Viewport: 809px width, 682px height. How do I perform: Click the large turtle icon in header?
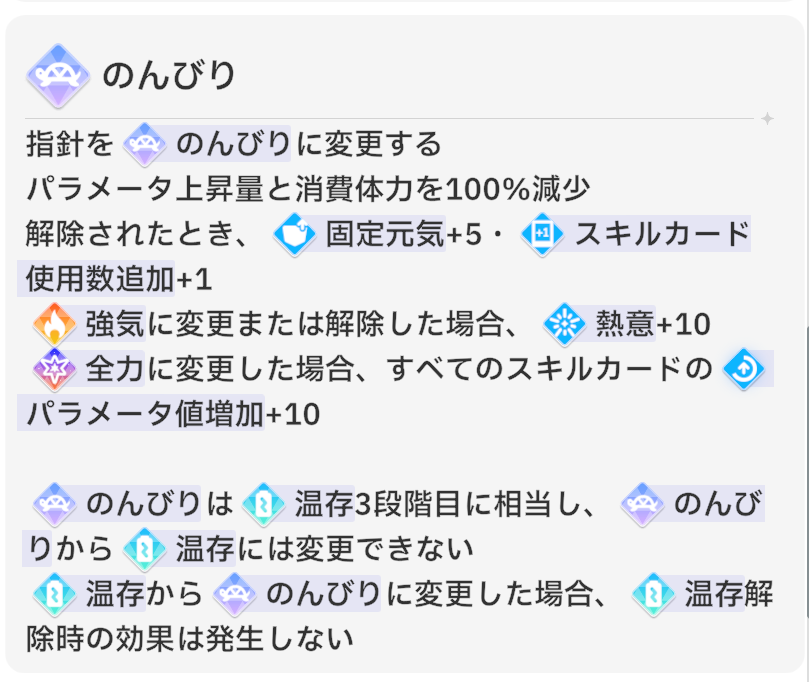point(58,76)
